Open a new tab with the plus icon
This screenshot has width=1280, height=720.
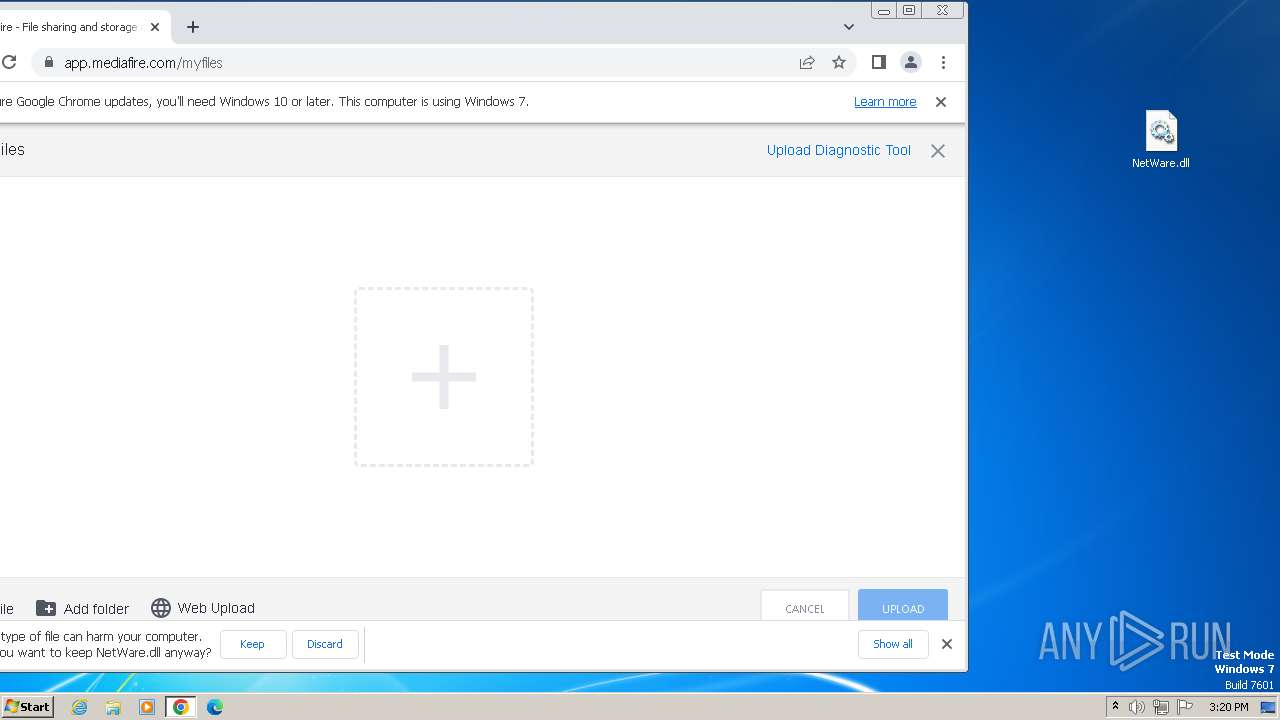pos(193,27)
